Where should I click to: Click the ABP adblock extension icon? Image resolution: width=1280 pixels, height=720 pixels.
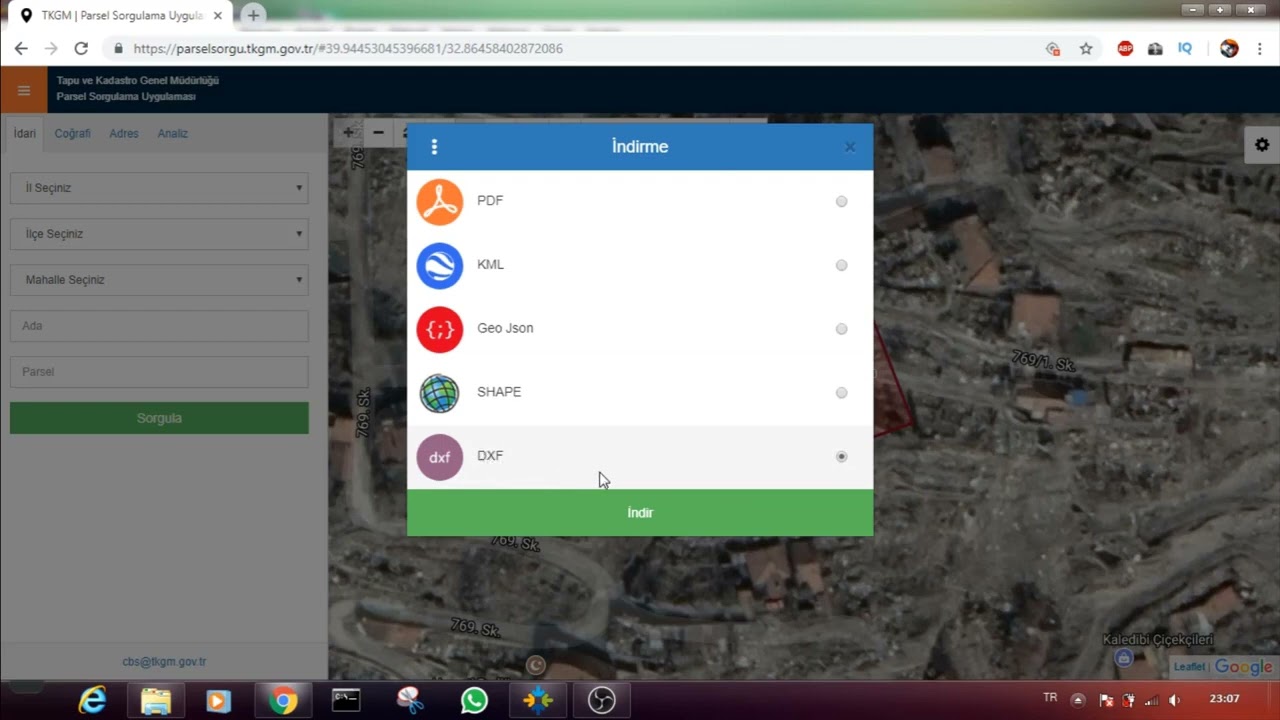[x=1125, y=48]
